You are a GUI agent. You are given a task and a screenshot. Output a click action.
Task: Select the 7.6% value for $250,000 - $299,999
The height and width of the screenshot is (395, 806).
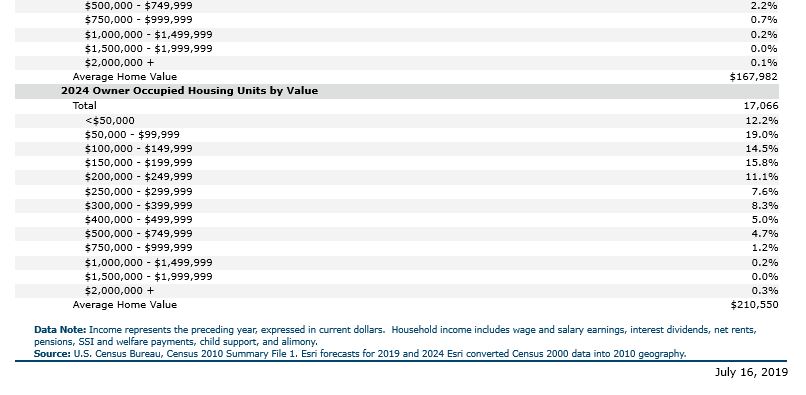coord(764,191)
